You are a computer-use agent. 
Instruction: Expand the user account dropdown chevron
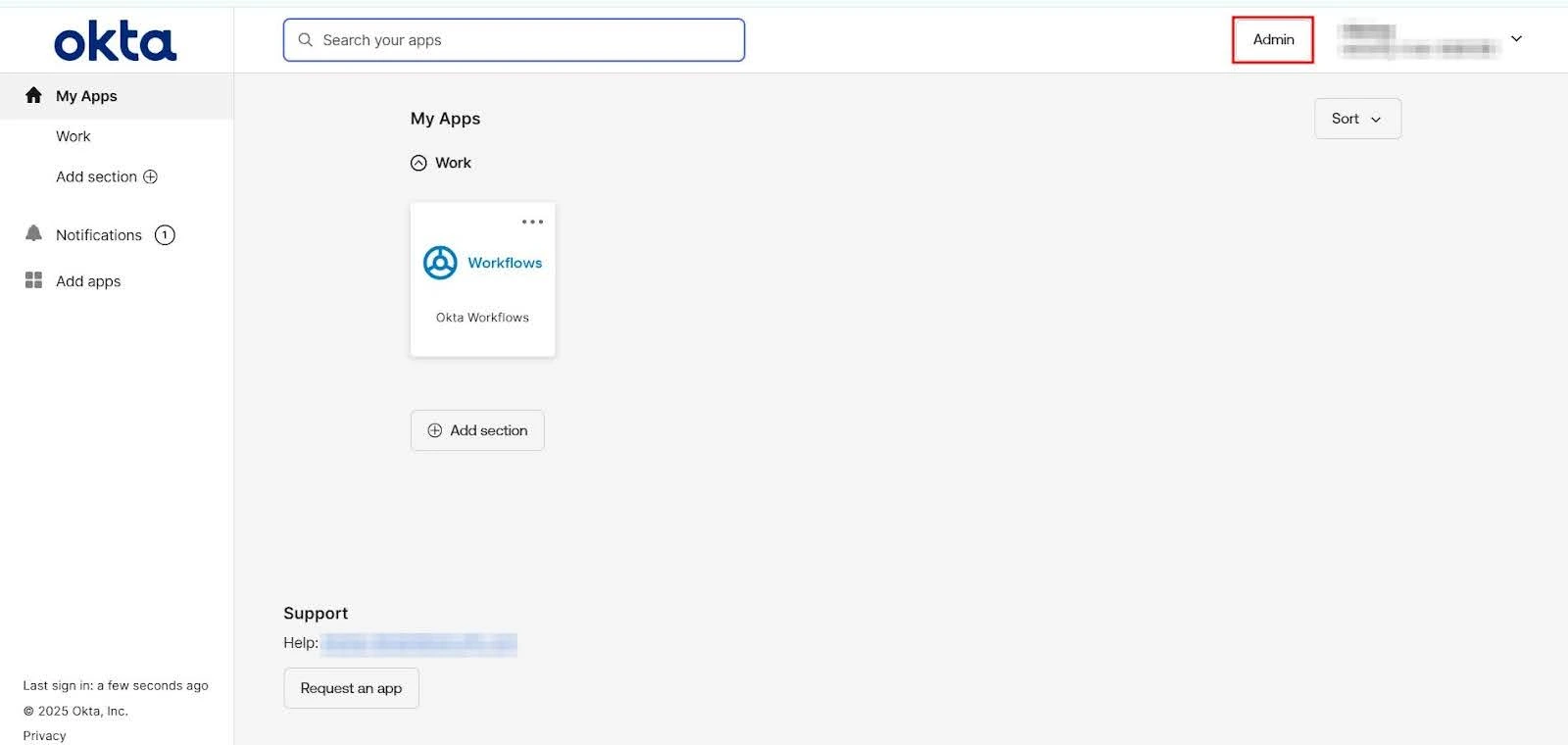click(1516, 39)
